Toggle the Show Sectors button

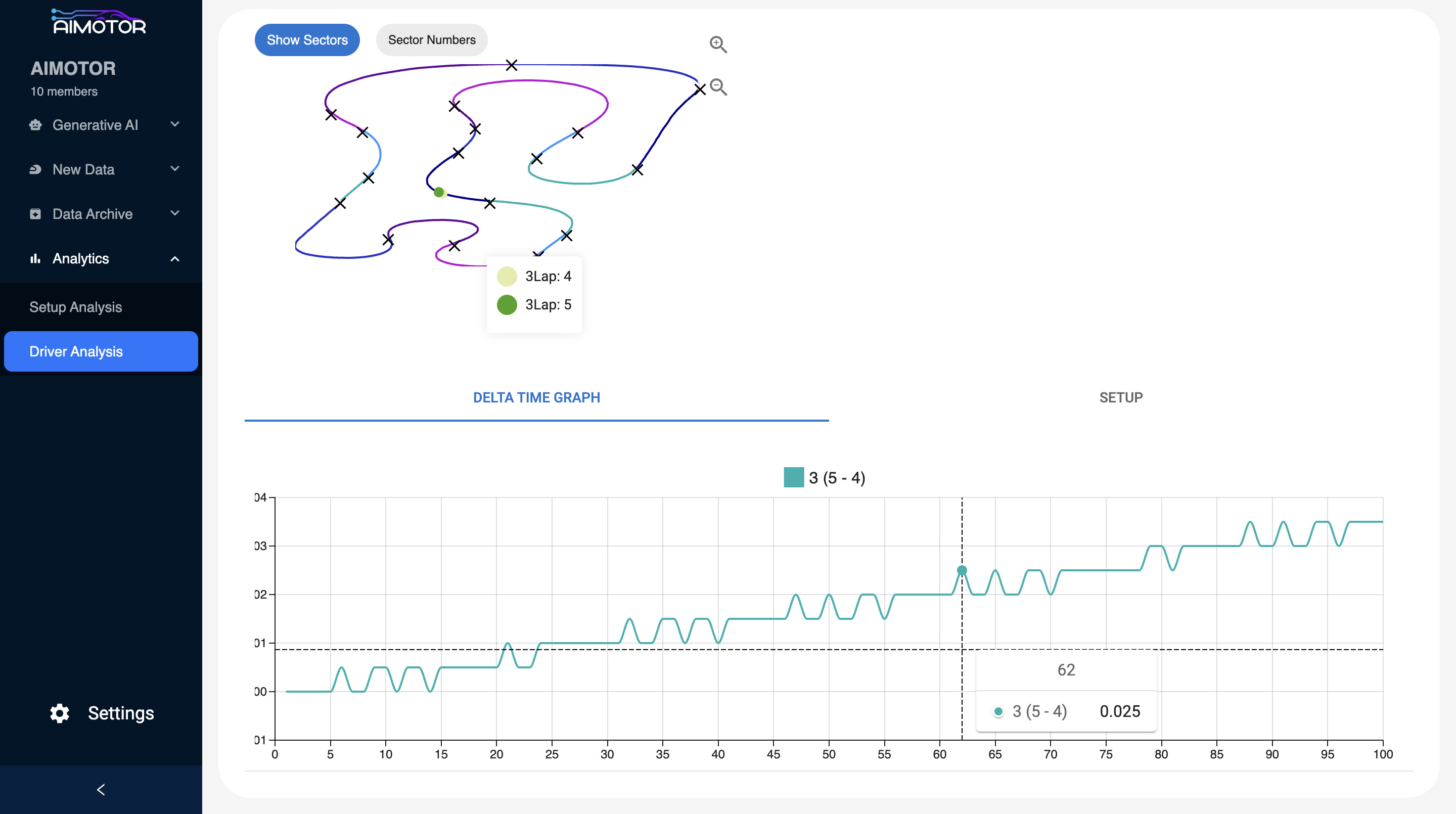coord(307,40)
